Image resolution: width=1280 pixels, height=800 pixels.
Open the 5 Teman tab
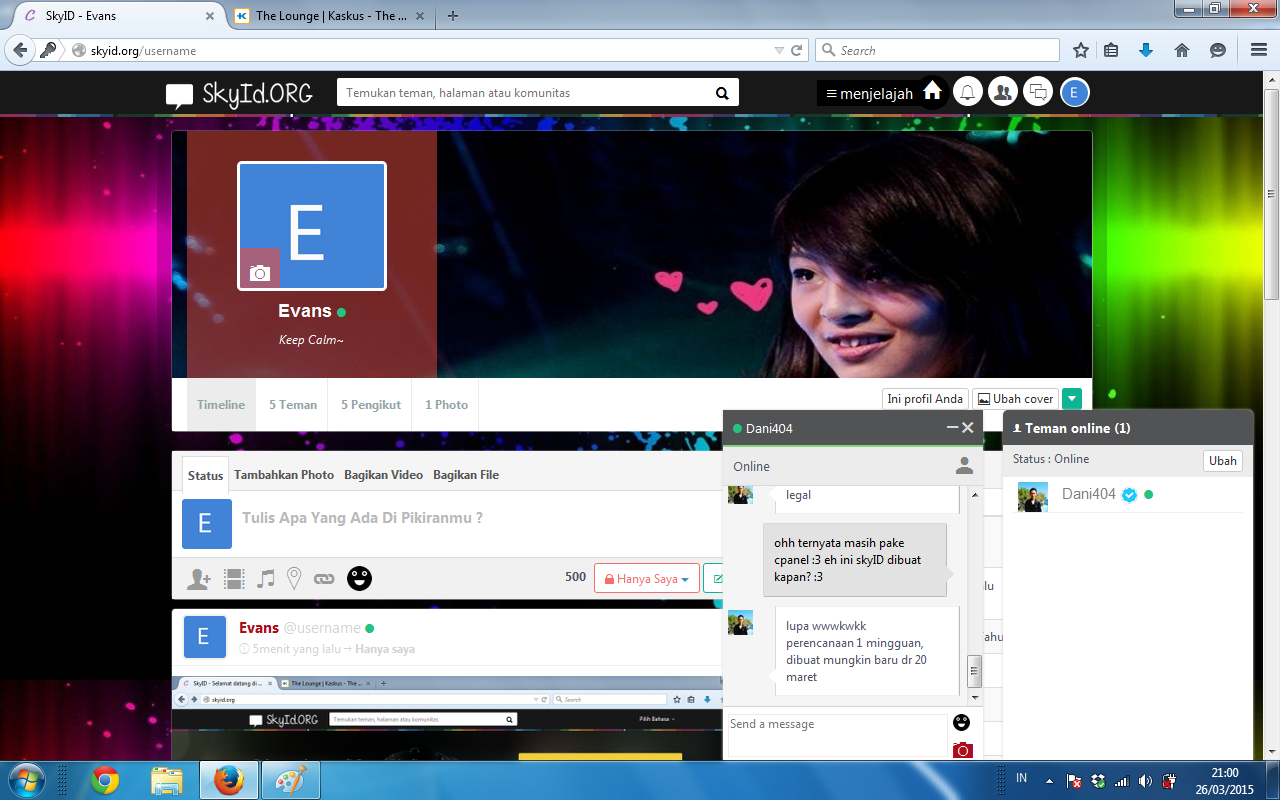(x=293, y=405)
